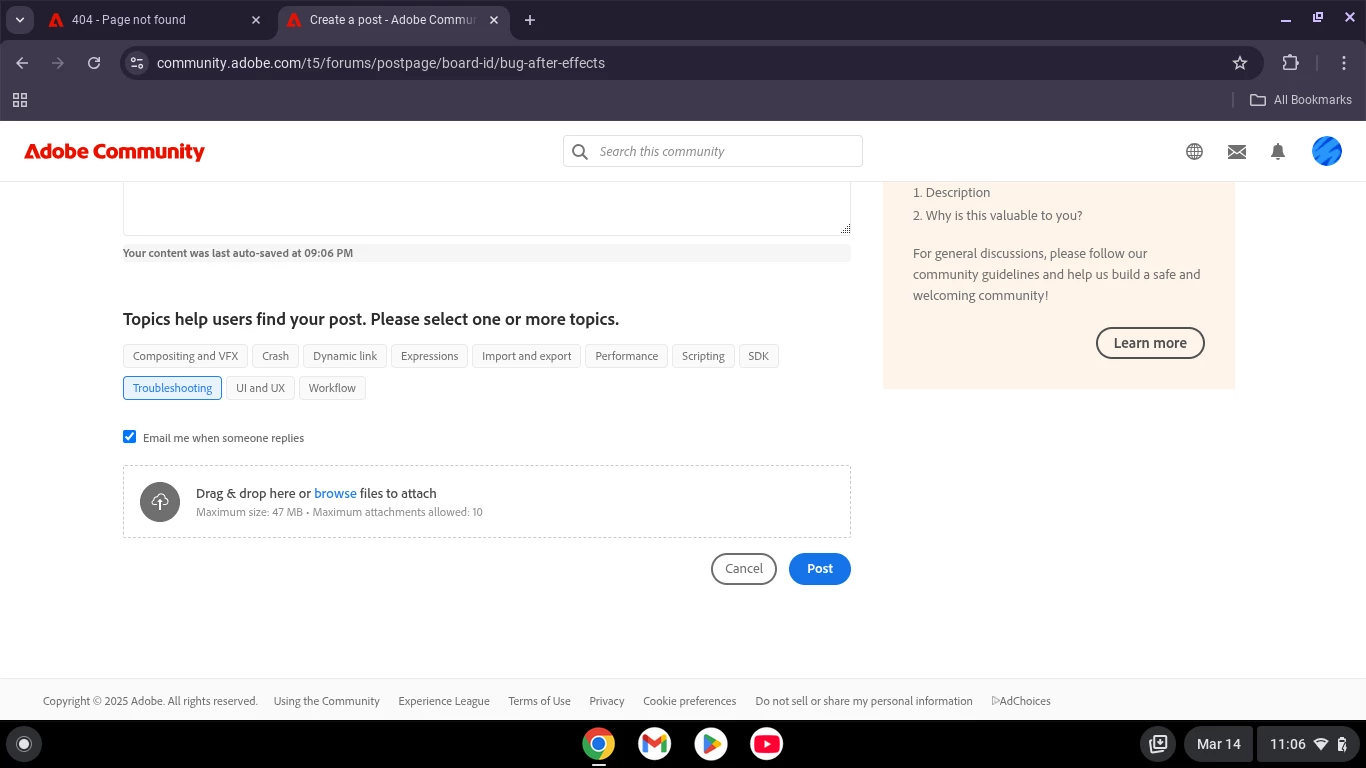Click the Post button
Screen dimensions: 1366x768
pyautogui.click(x=820, y=569)
